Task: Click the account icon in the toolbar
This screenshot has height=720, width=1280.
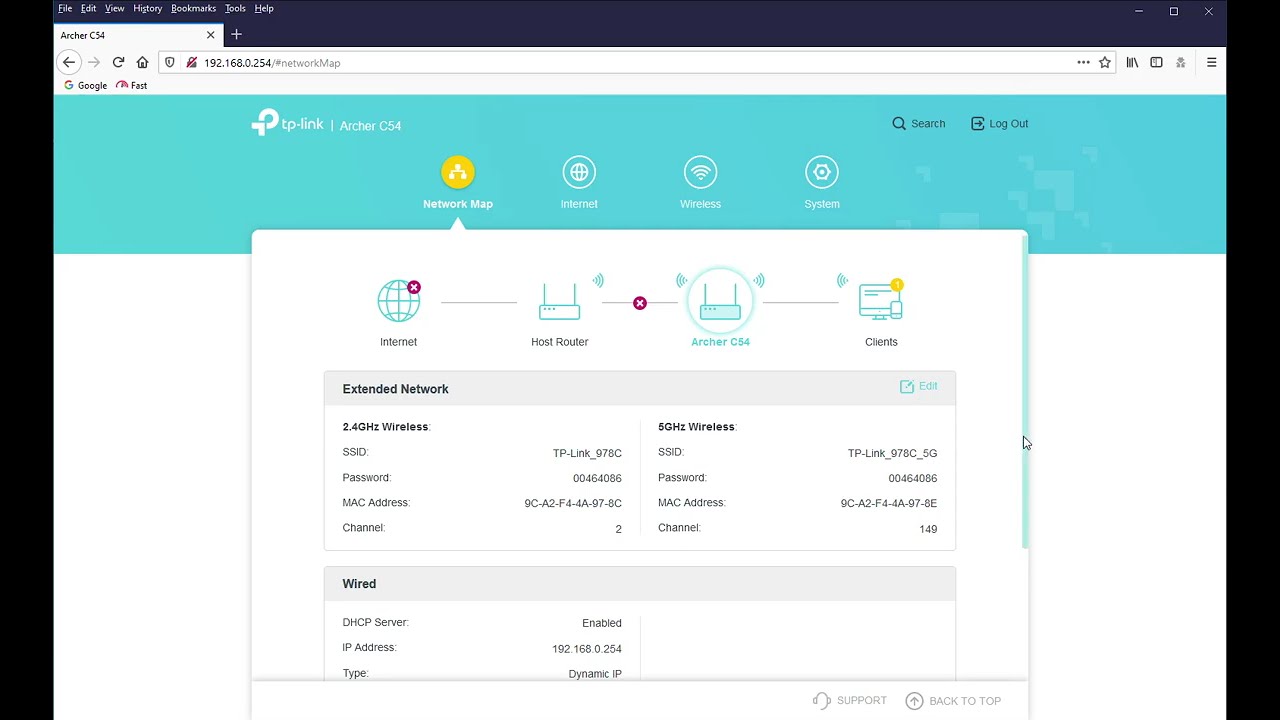Action: pyautogui.click(x=1181, y=62)
